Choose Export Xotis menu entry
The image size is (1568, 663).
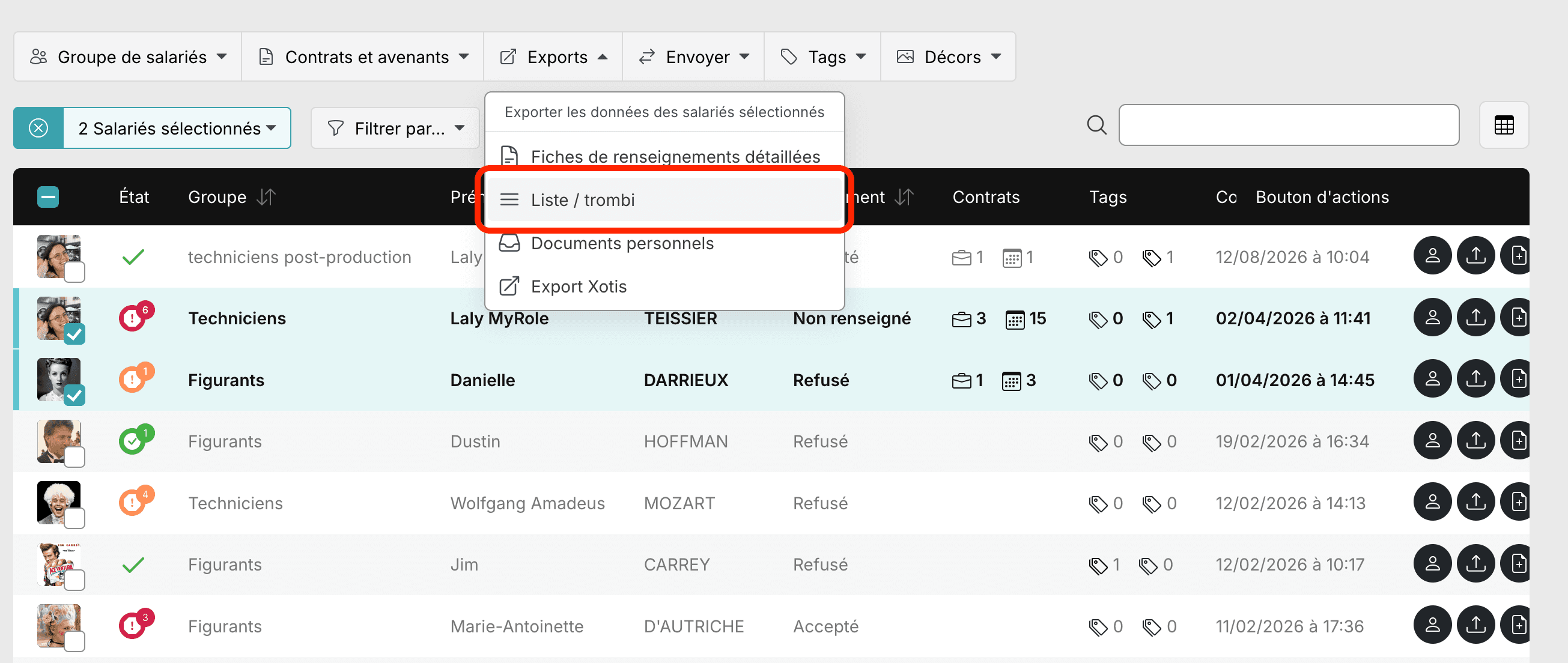click(x=664, y=286)
